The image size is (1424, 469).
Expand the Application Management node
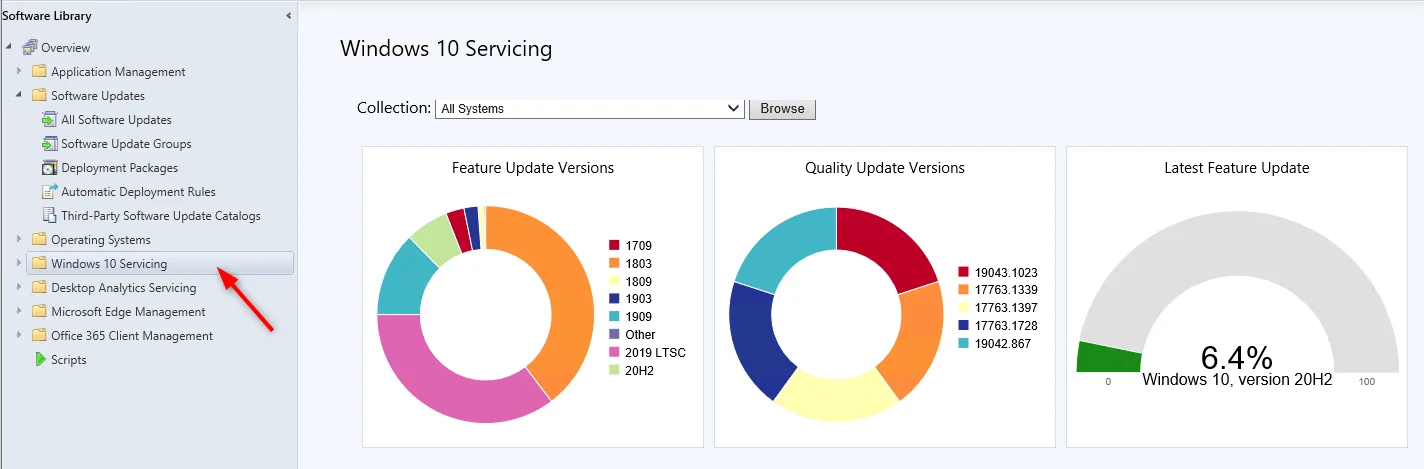tap(19, 72)
